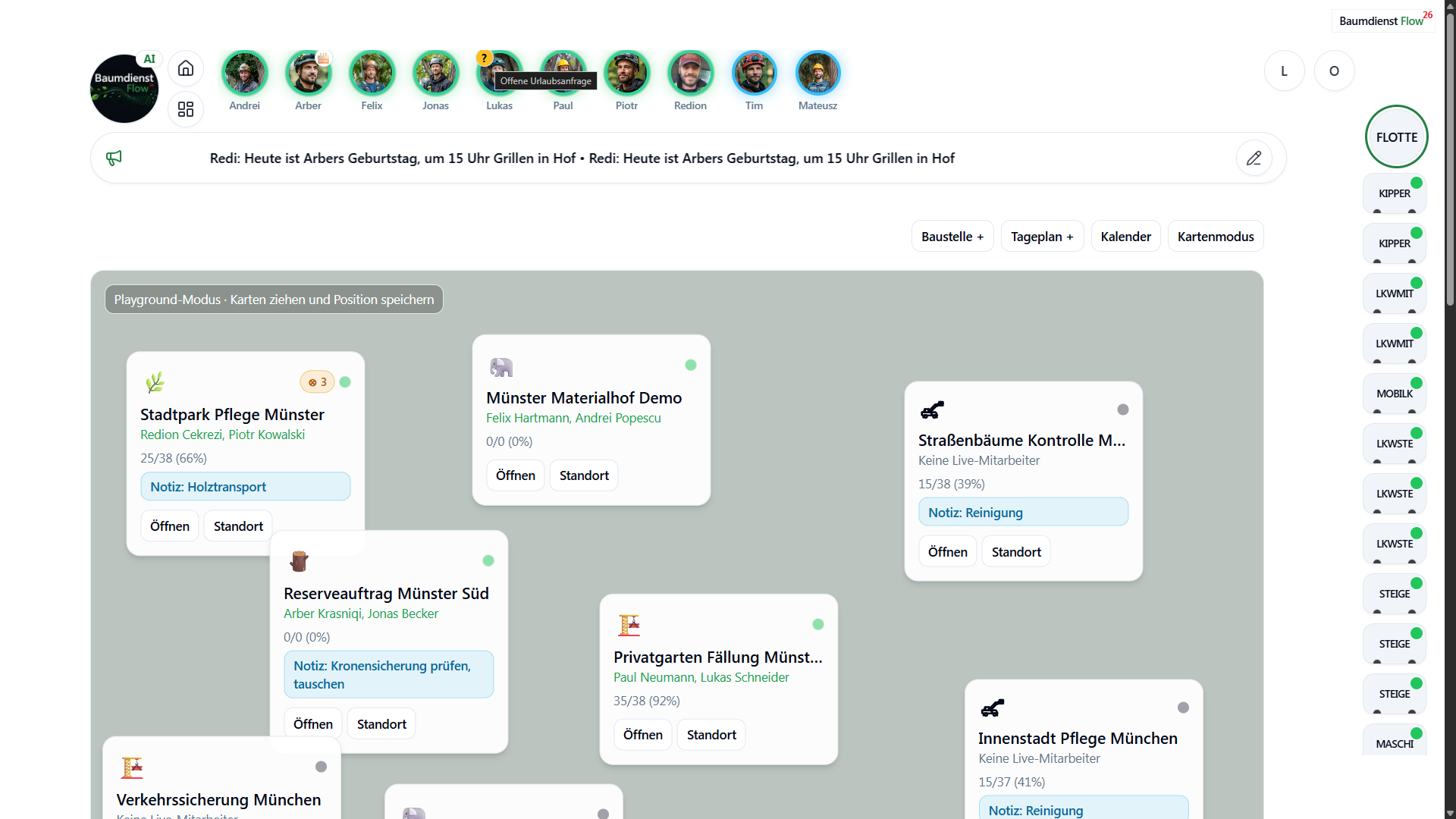1456x819 pixels.
Task: Open the Stadtpark Pflege Münster site
Action: [170, 526]
